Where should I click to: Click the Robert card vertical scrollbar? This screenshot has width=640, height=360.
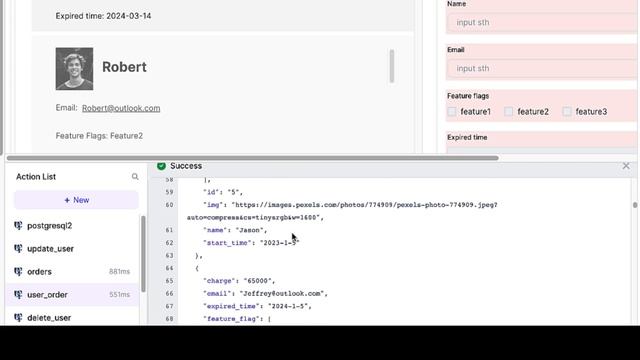(x=392, y=66)
